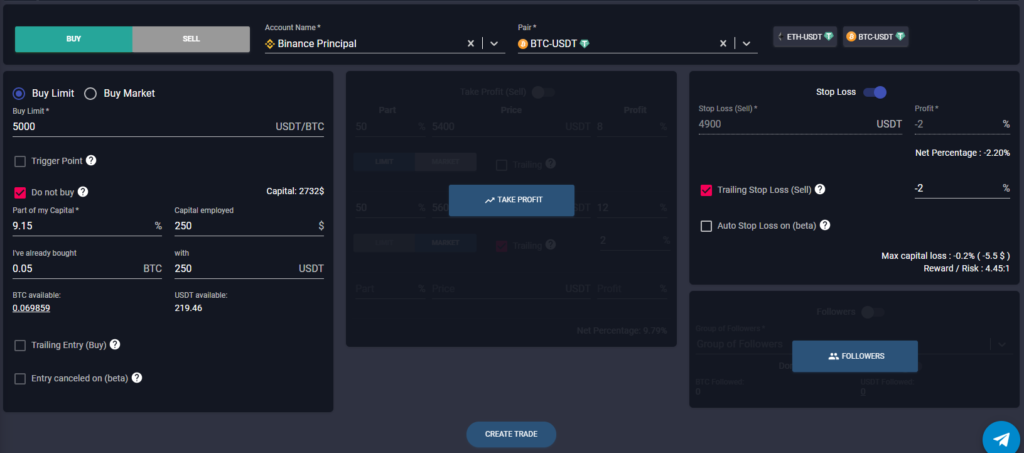1024x453 pixels.
Task: Click help icon for Auto Stop Loss on (beta)
Action: [x=825, y=226]
